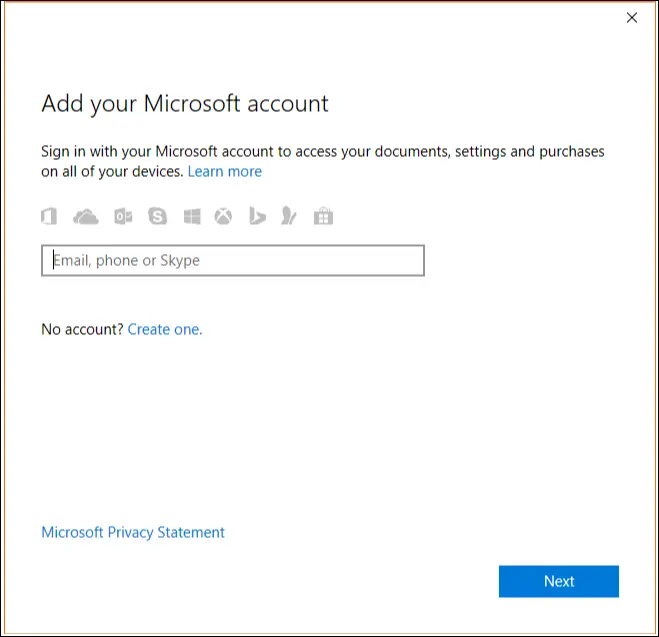
Task: Click the Bing icon
Action: coord(257,216)
